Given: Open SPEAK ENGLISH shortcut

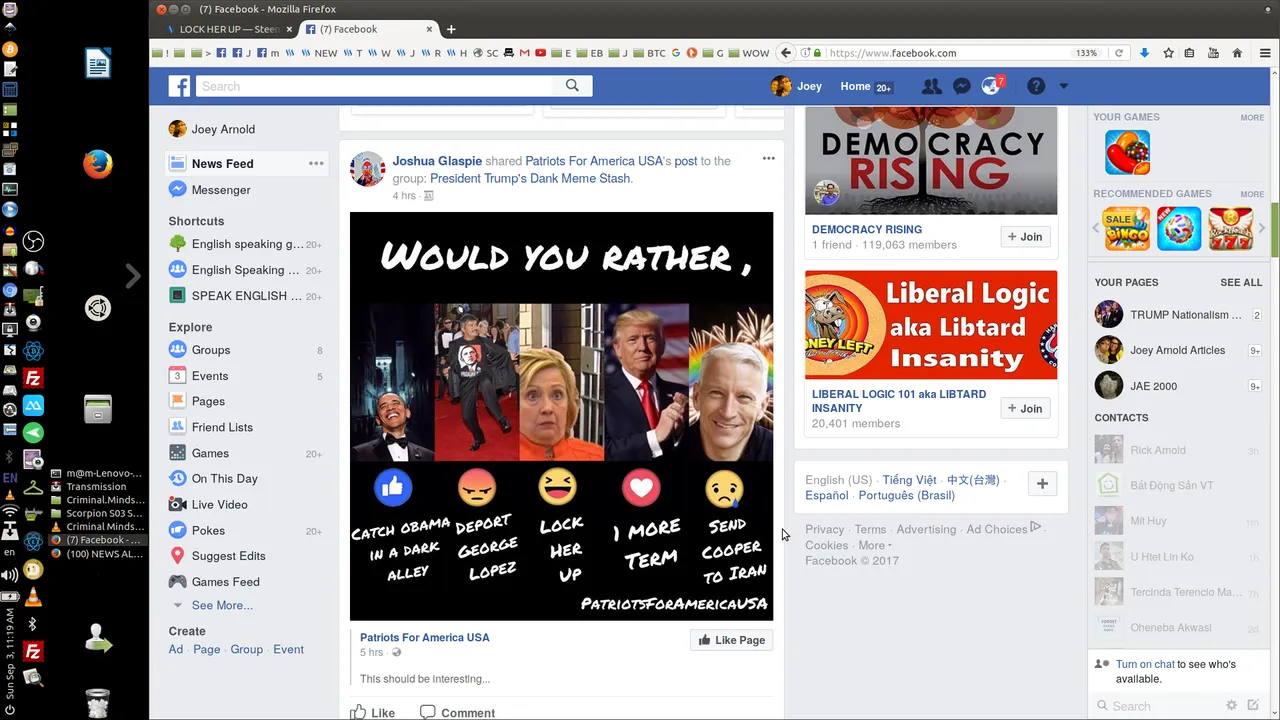Looking at the screenshot, I should point(245,296).
